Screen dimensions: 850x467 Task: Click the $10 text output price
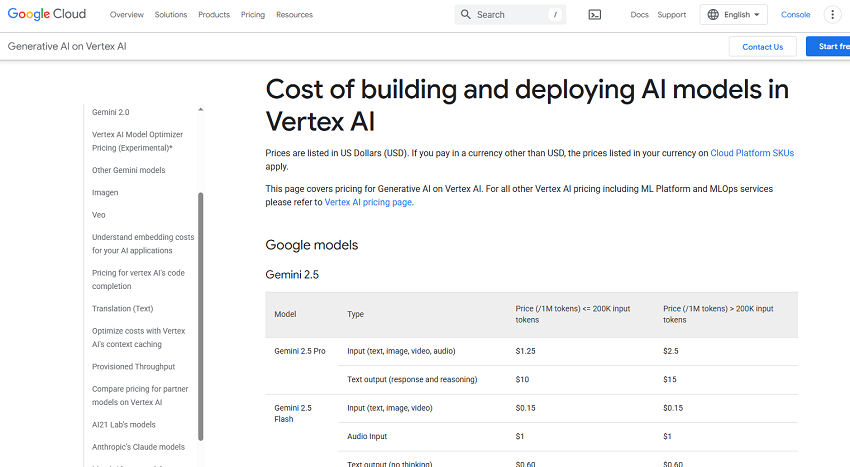point(522,380)
